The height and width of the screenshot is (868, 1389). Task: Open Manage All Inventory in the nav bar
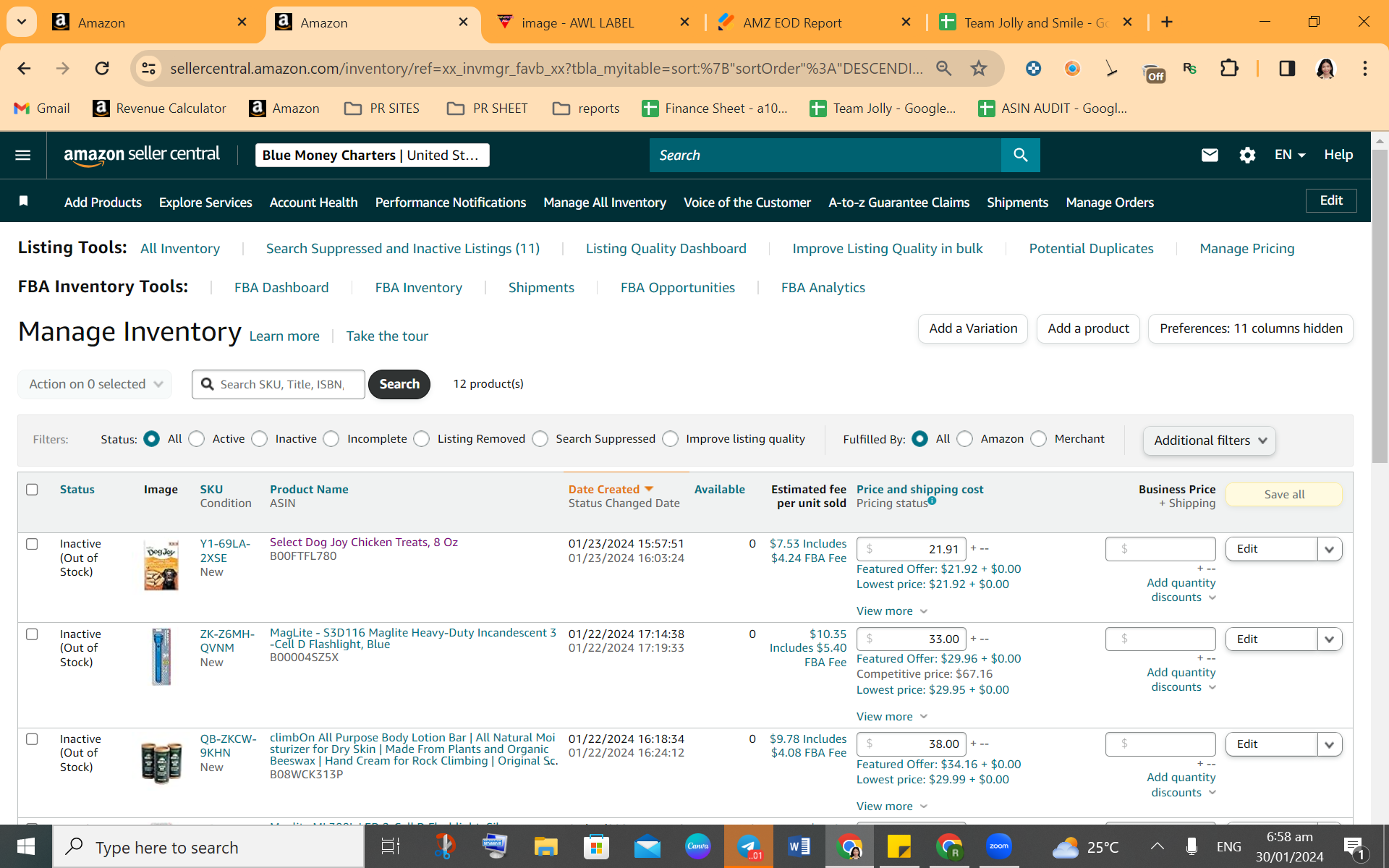click(605, 203)
